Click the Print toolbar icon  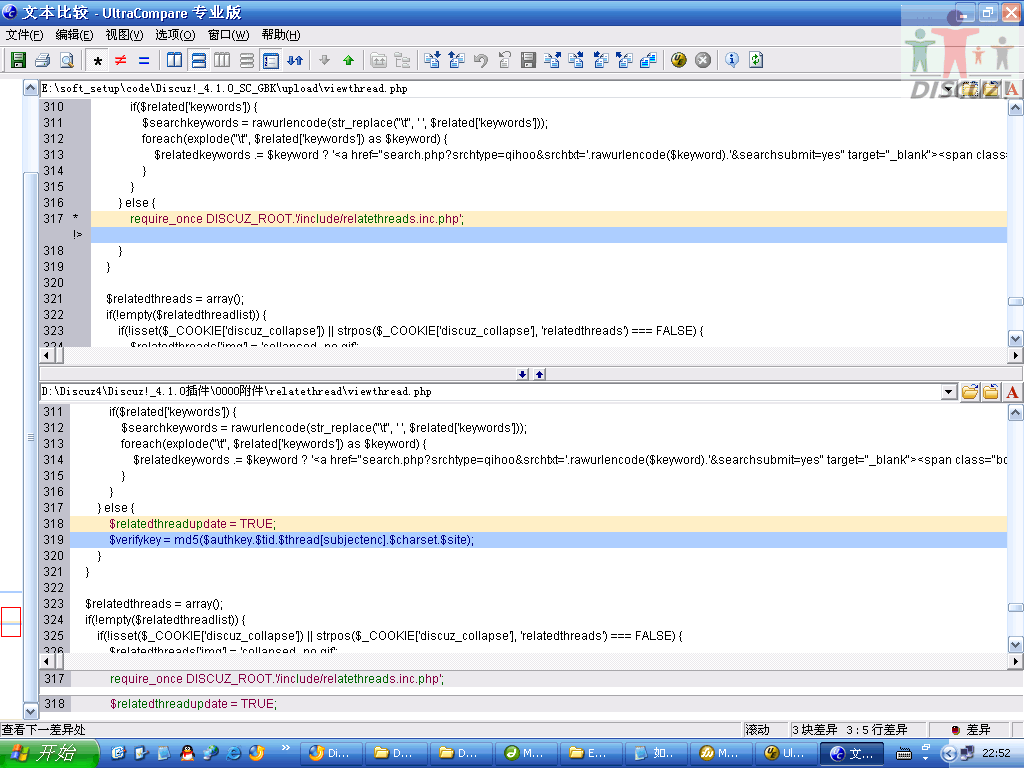(x=42, y=61)
